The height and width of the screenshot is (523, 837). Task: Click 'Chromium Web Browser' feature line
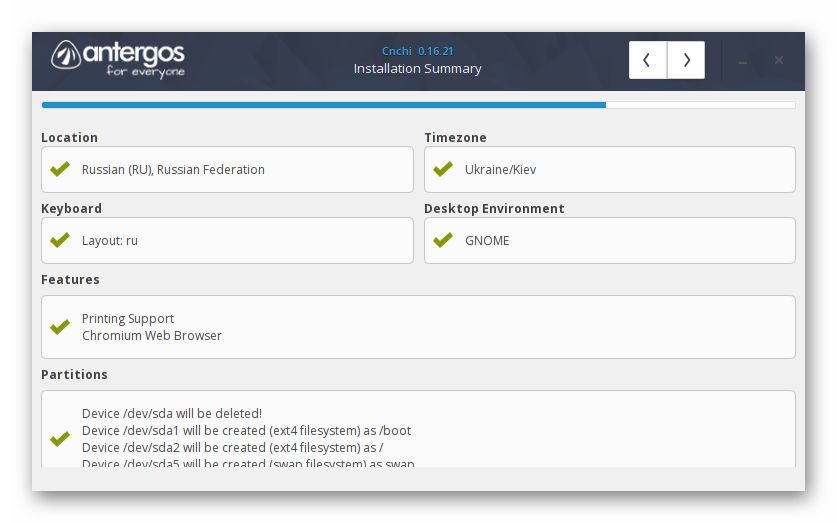point(152,336)
